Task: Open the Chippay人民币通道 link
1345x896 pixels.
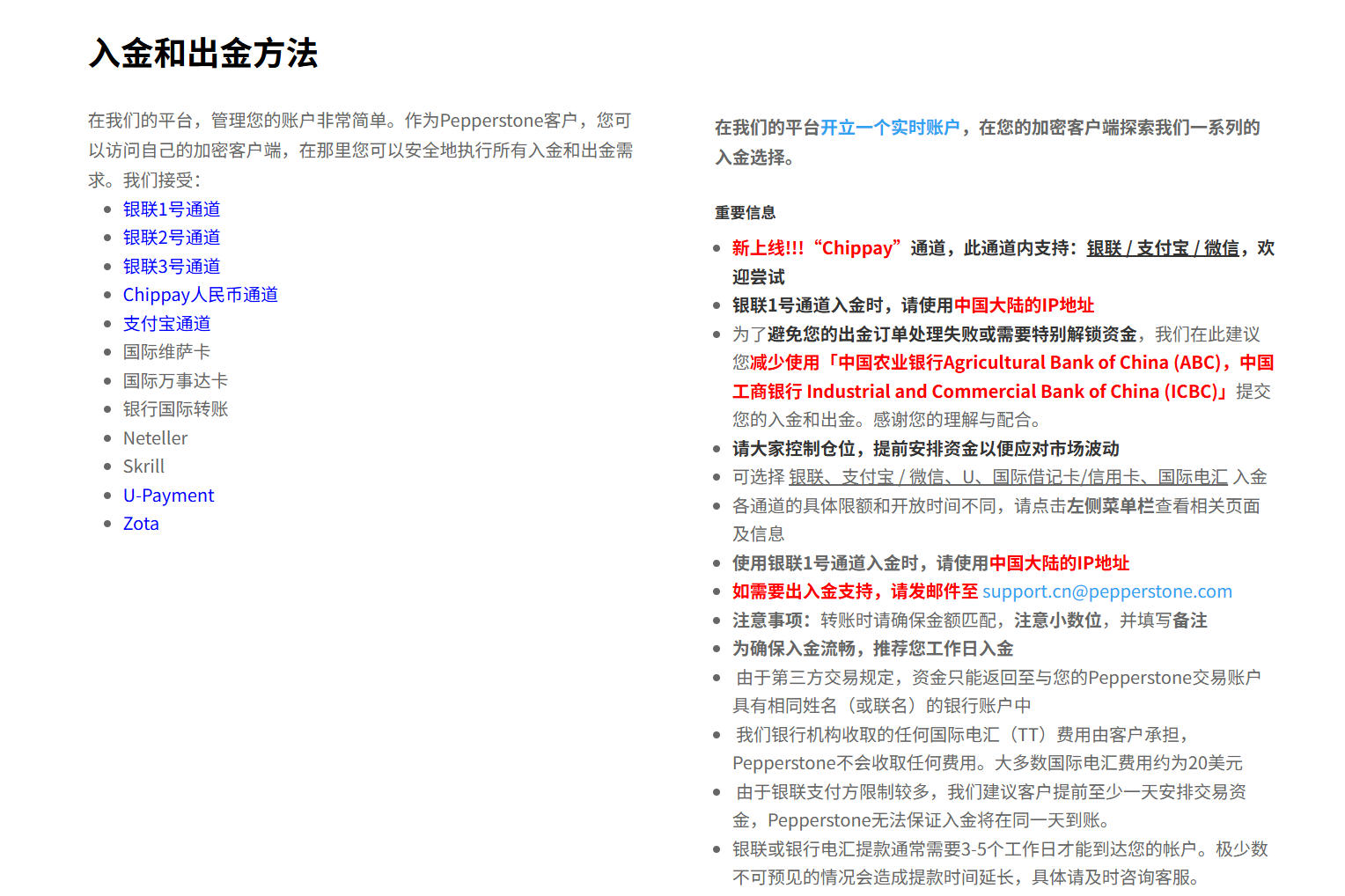Action: pos(200,295)
